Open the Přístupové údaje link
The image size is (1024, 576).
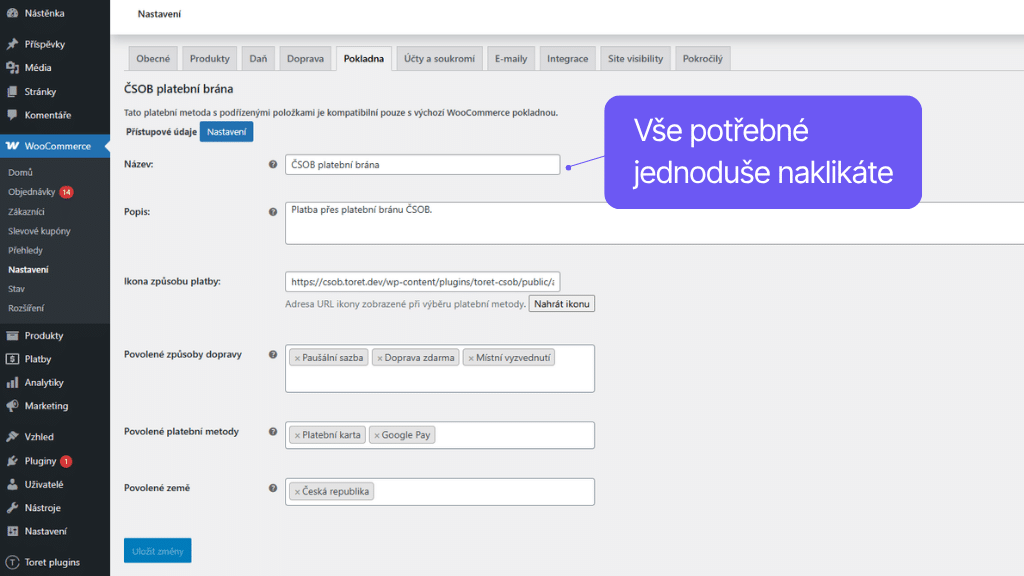coord(161,132)
